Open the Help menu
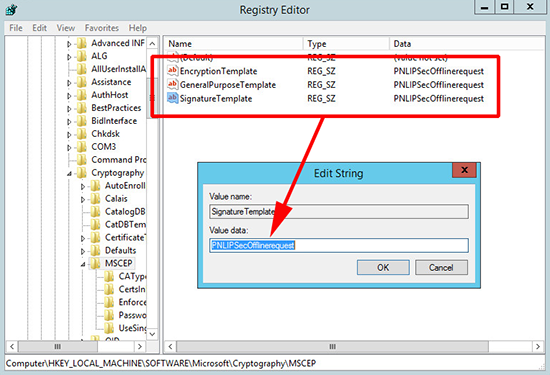 tap(138, 28)
